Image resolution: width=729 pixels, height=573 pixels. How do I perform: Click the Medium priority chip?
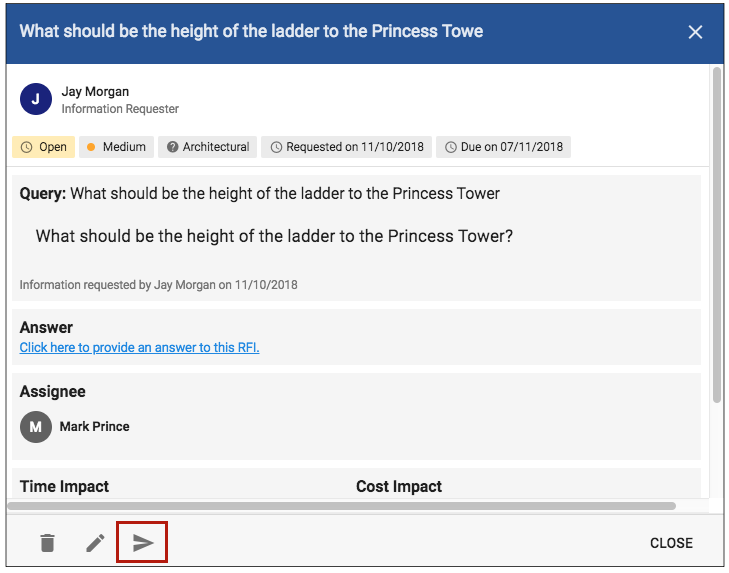click(x=116, y=147)
